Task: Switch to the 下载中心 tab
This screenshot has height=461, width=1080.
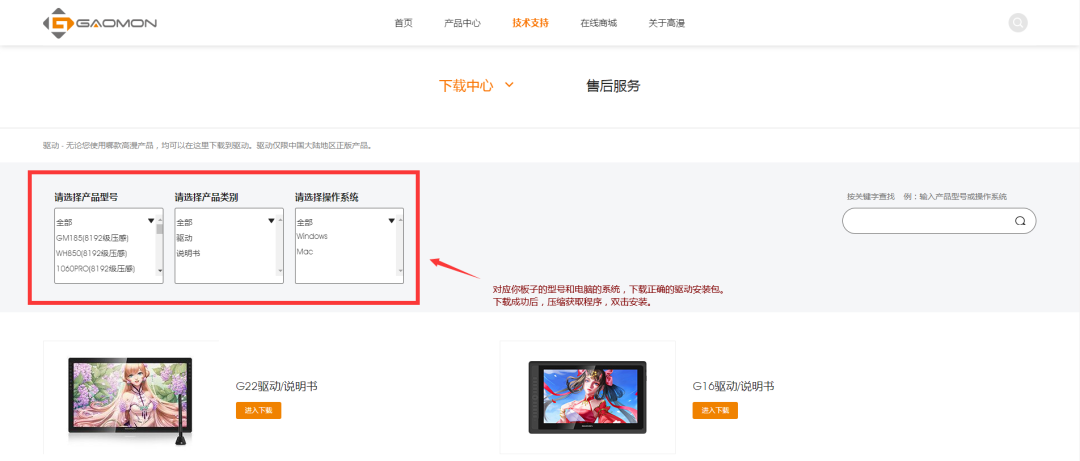Action: (466, 86)
